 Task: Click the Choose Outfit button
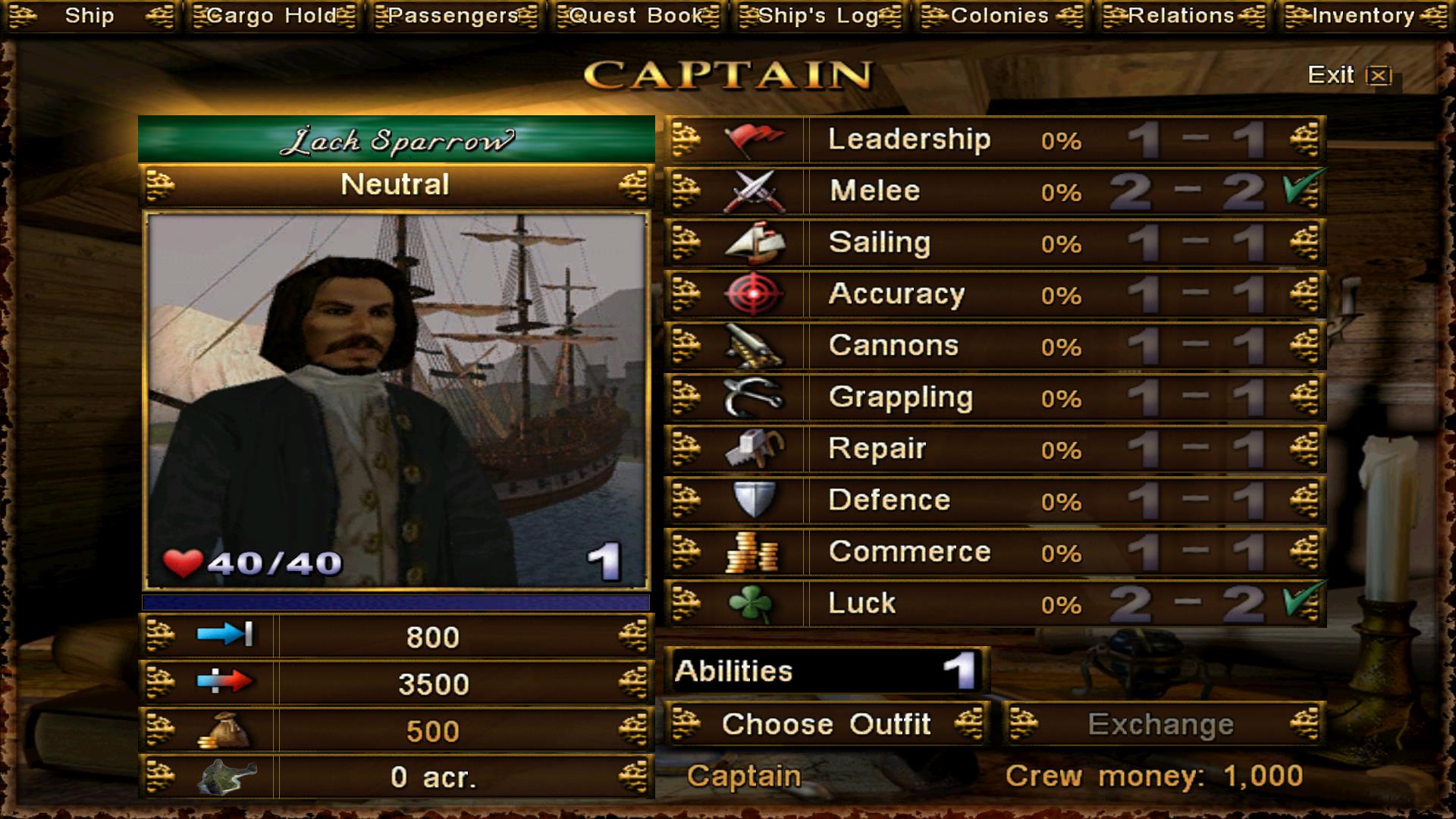[827, 724]
